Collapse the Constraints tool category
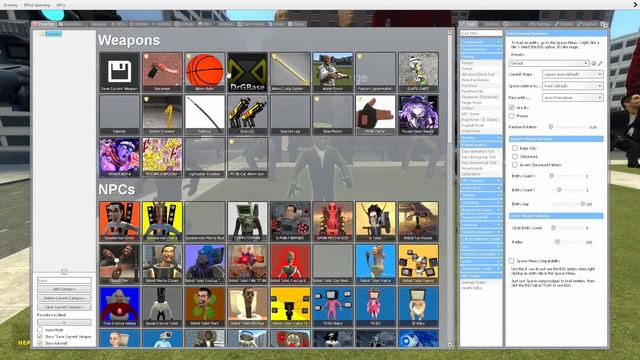This screenshot has height=360, width=640. click(481, 42)
